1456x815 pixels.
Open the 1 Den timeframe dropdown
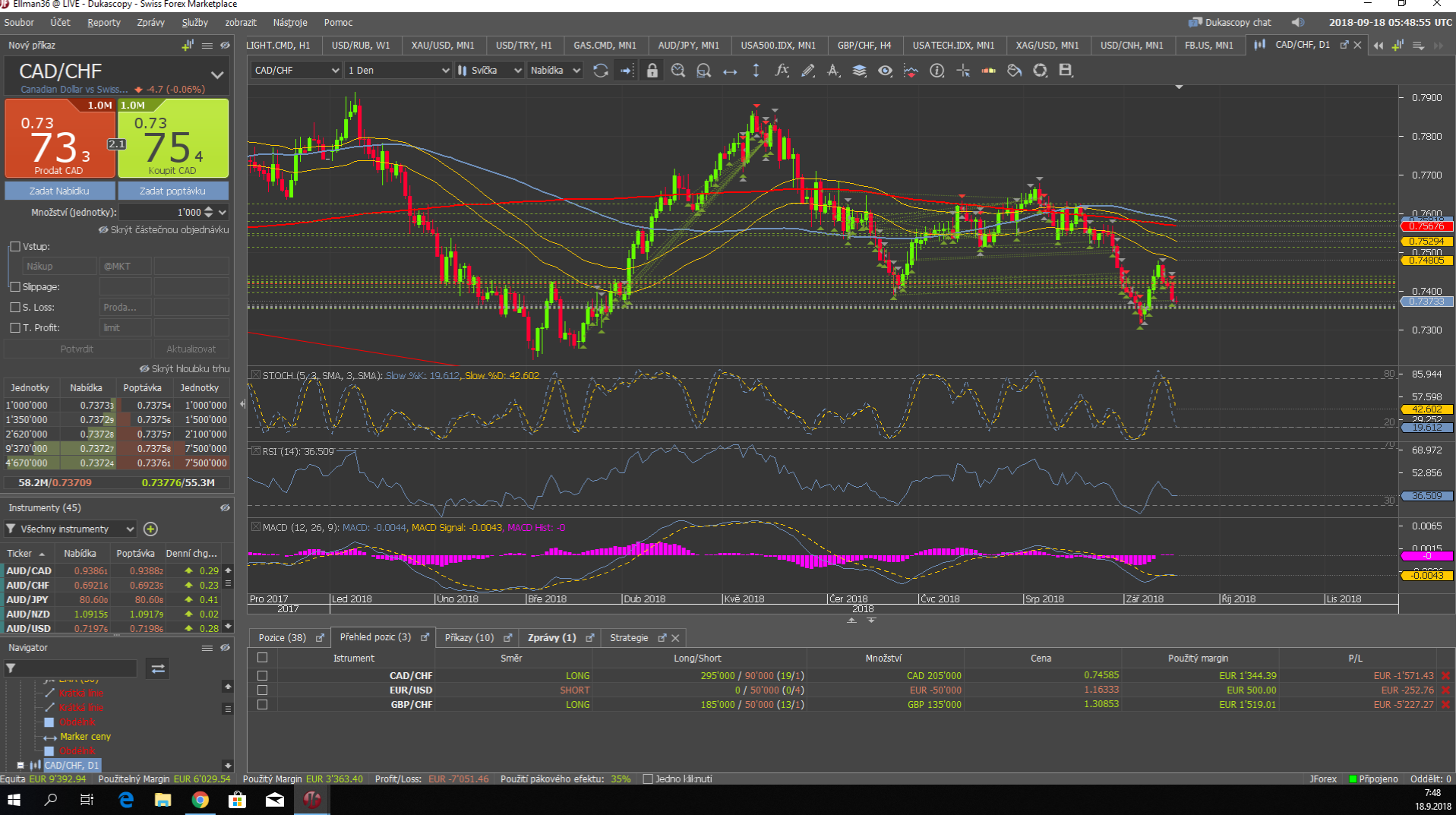(398, 71)
